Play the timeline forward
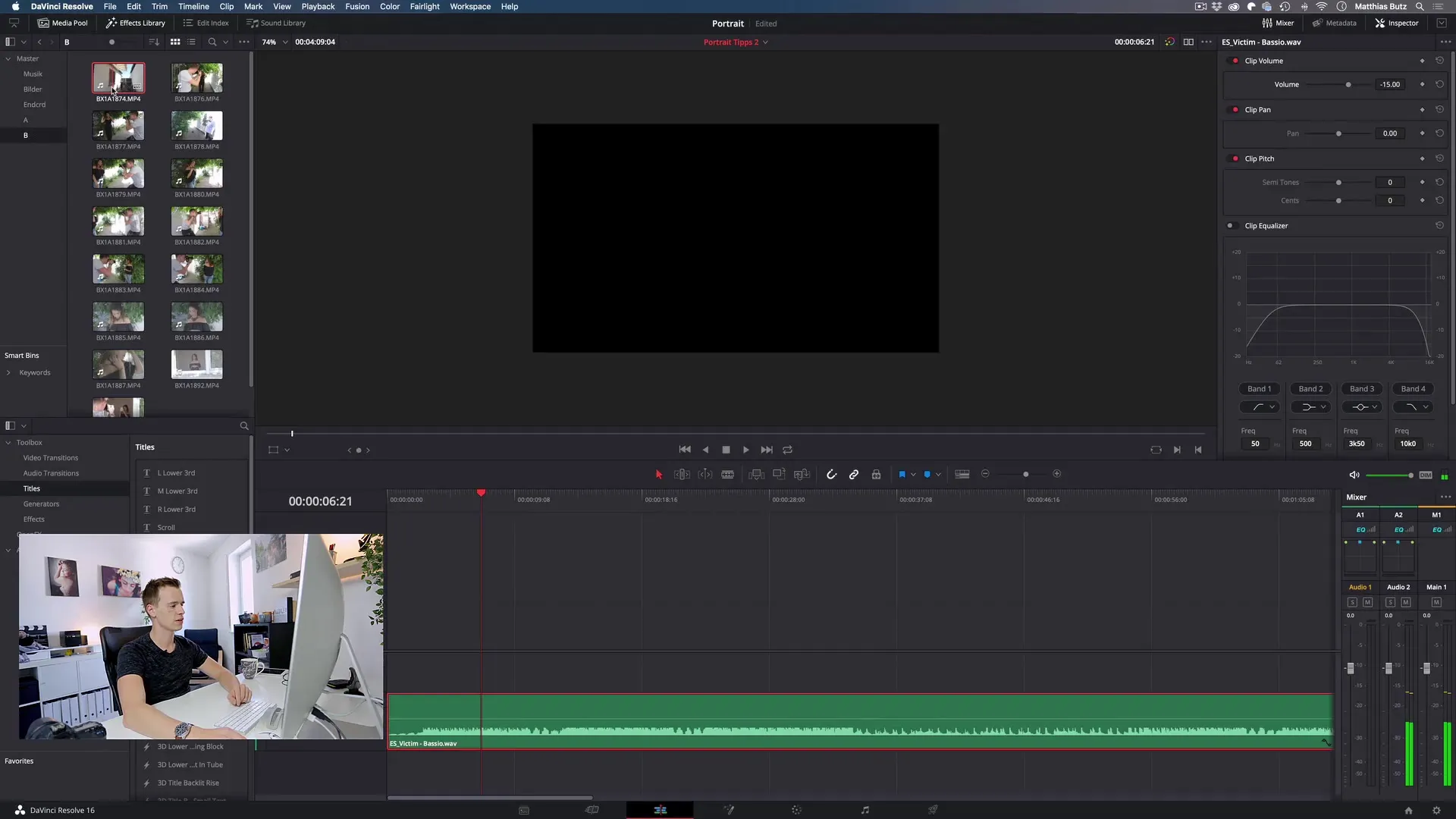This screenshot has width=1456, height=819. [746, 450]
